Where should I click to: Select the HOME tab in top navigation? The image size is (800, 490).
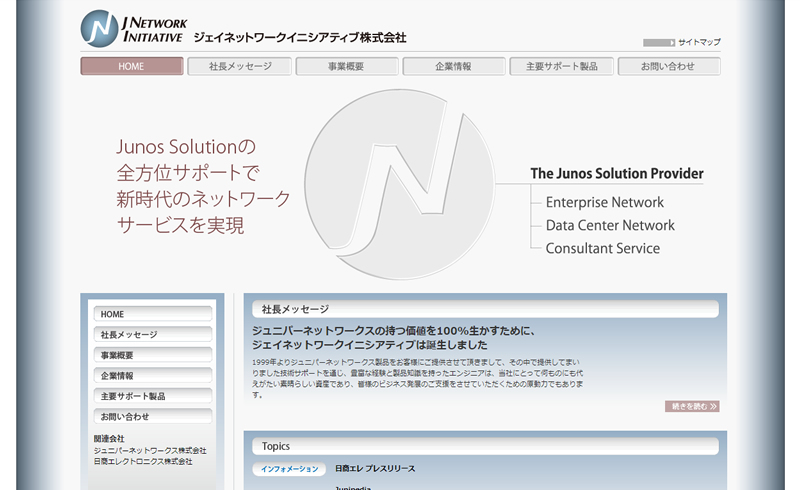[x=132, y=66]
